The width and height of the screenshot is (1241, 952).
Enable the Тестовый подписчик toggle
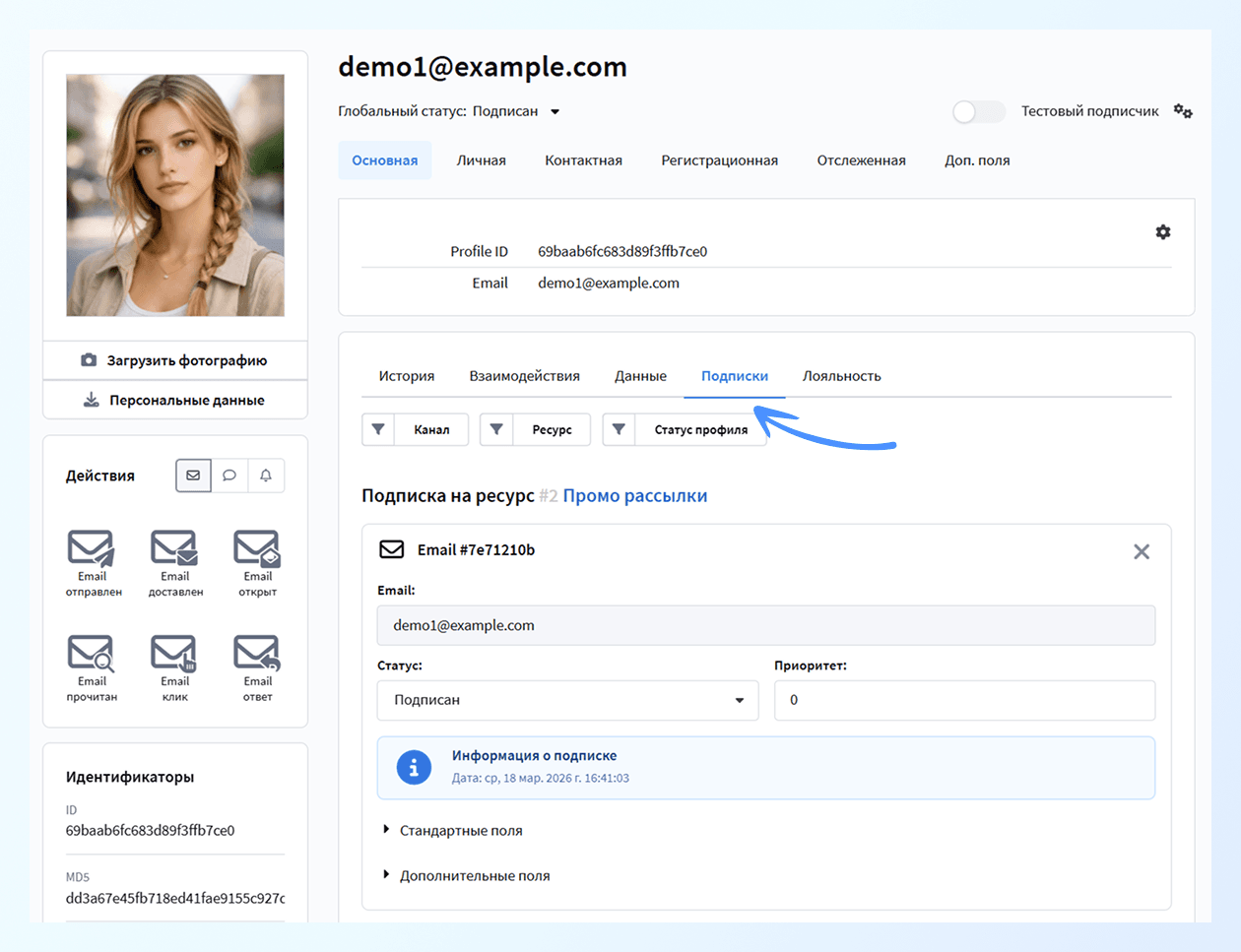977,111
